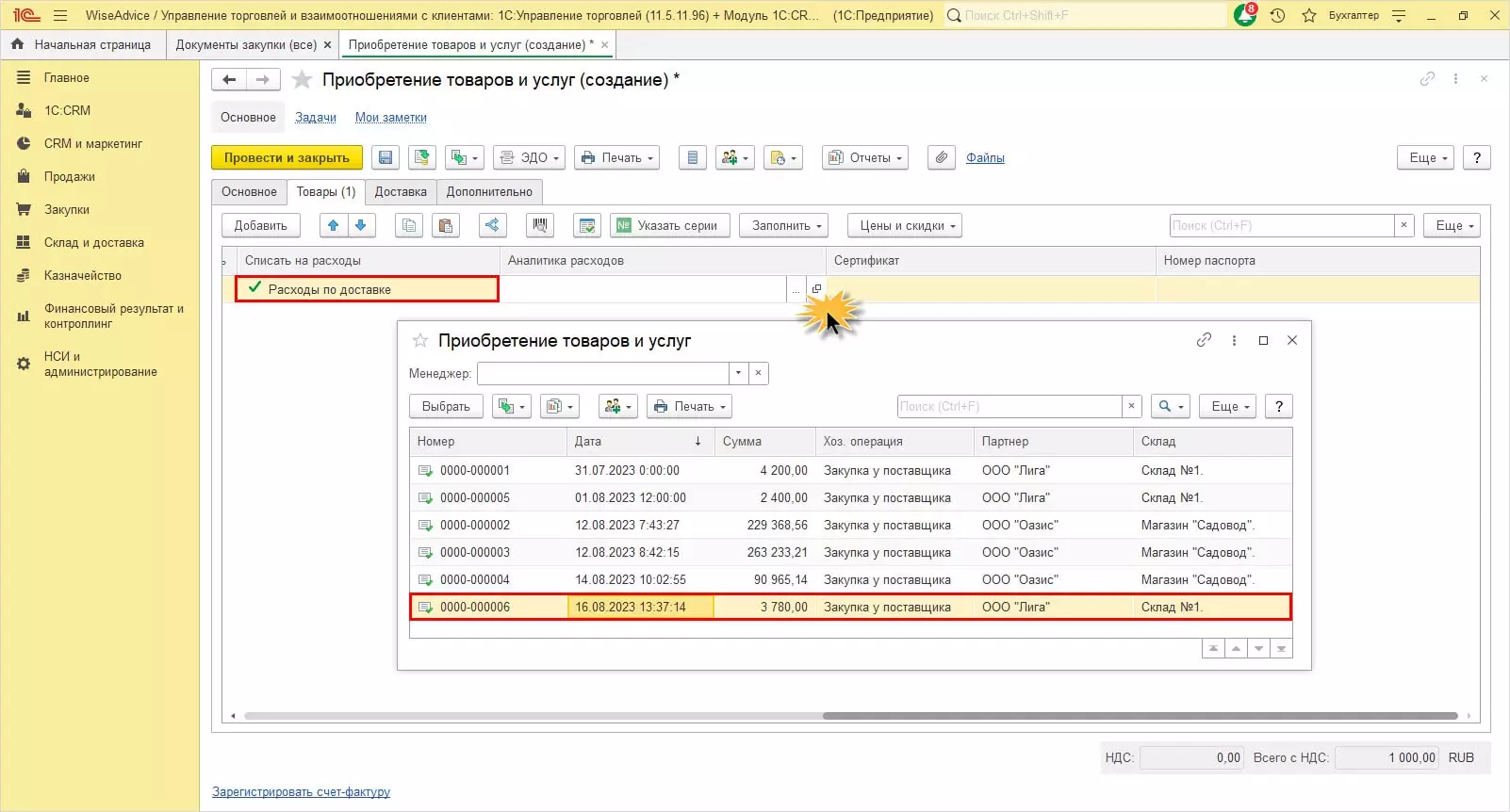
Task: Add document to favorites star
Action: [x=302, y=80]
